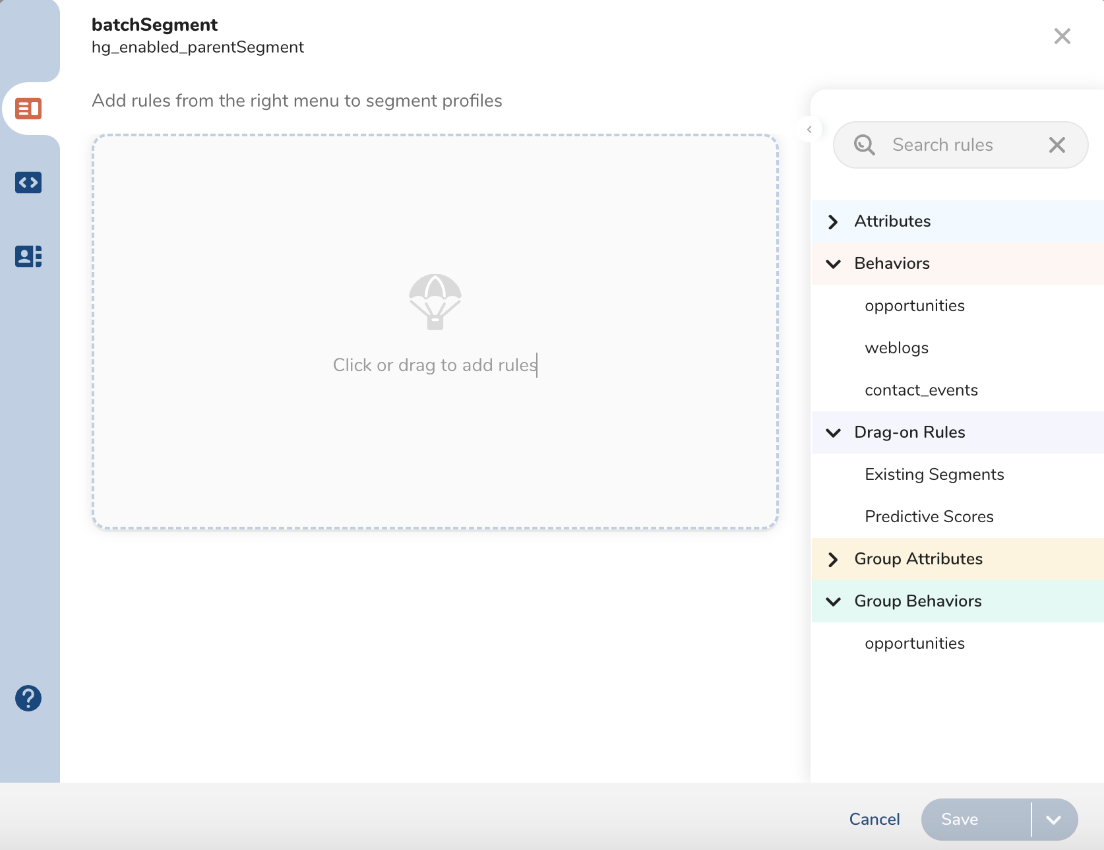Close the batchSegment editor
This screenshot has height=850, width=1104.
(x=1062, y=37)
